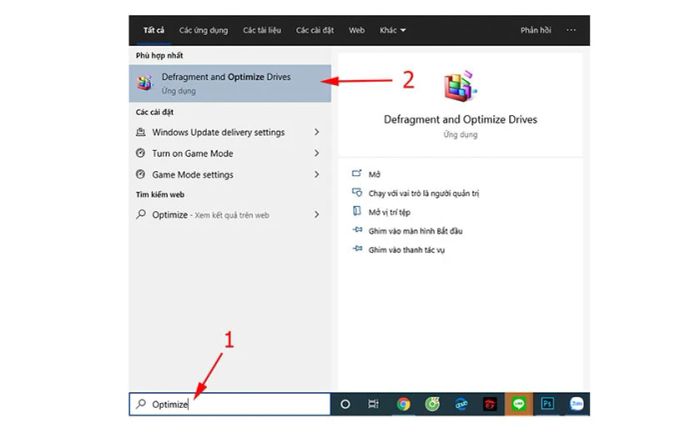Screen dimensions: 700x433
Task: Click the web search magnifier icon beside Optimize
Action: click(141, 214)
